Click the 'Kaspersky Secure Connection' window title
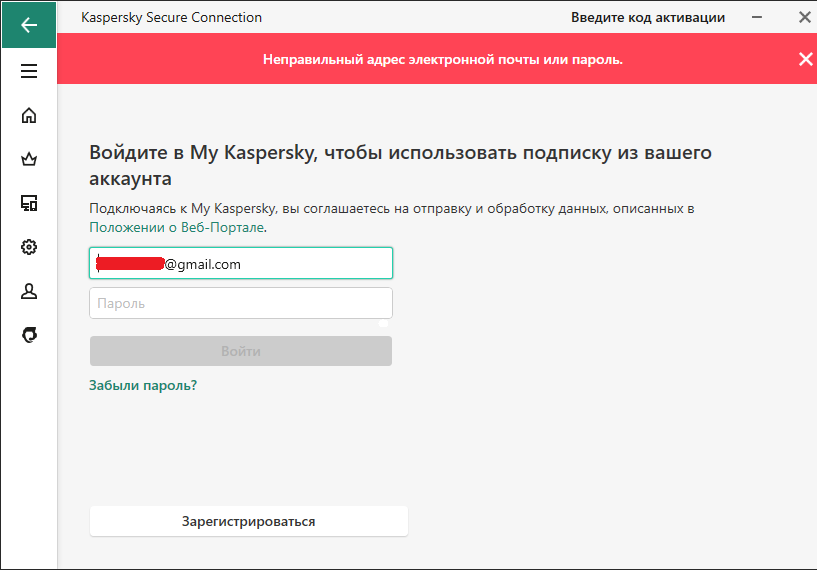 pos(171,17)
